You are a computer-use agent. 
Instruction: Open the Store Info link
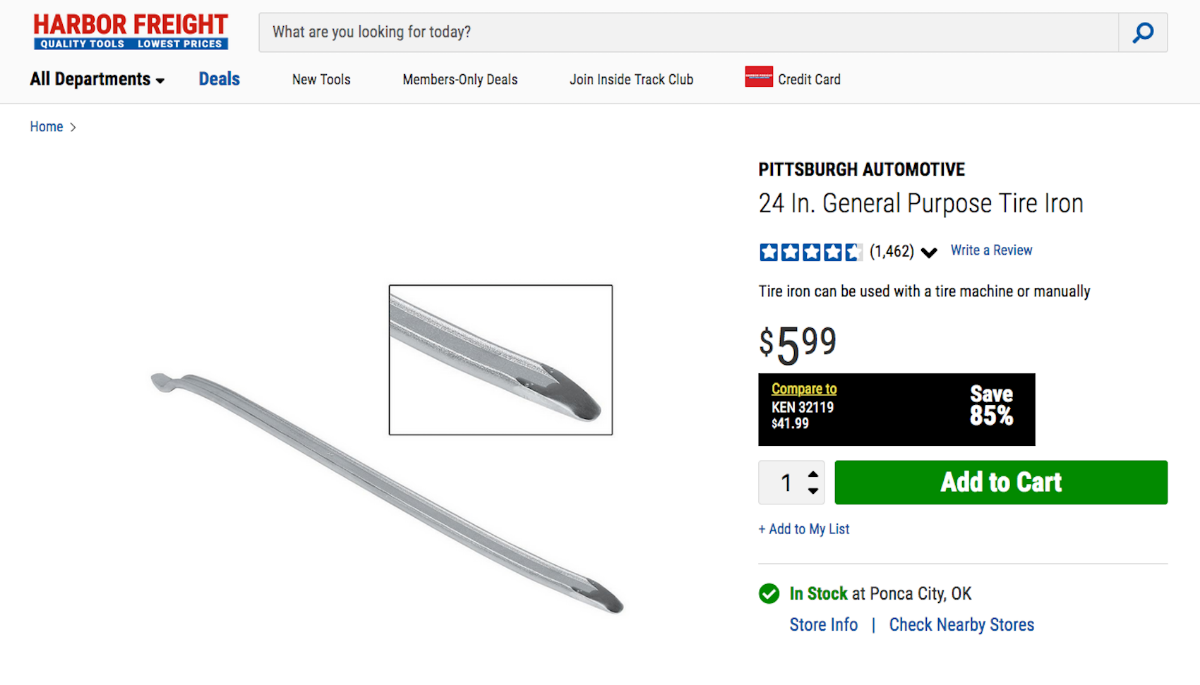point(823,625)
